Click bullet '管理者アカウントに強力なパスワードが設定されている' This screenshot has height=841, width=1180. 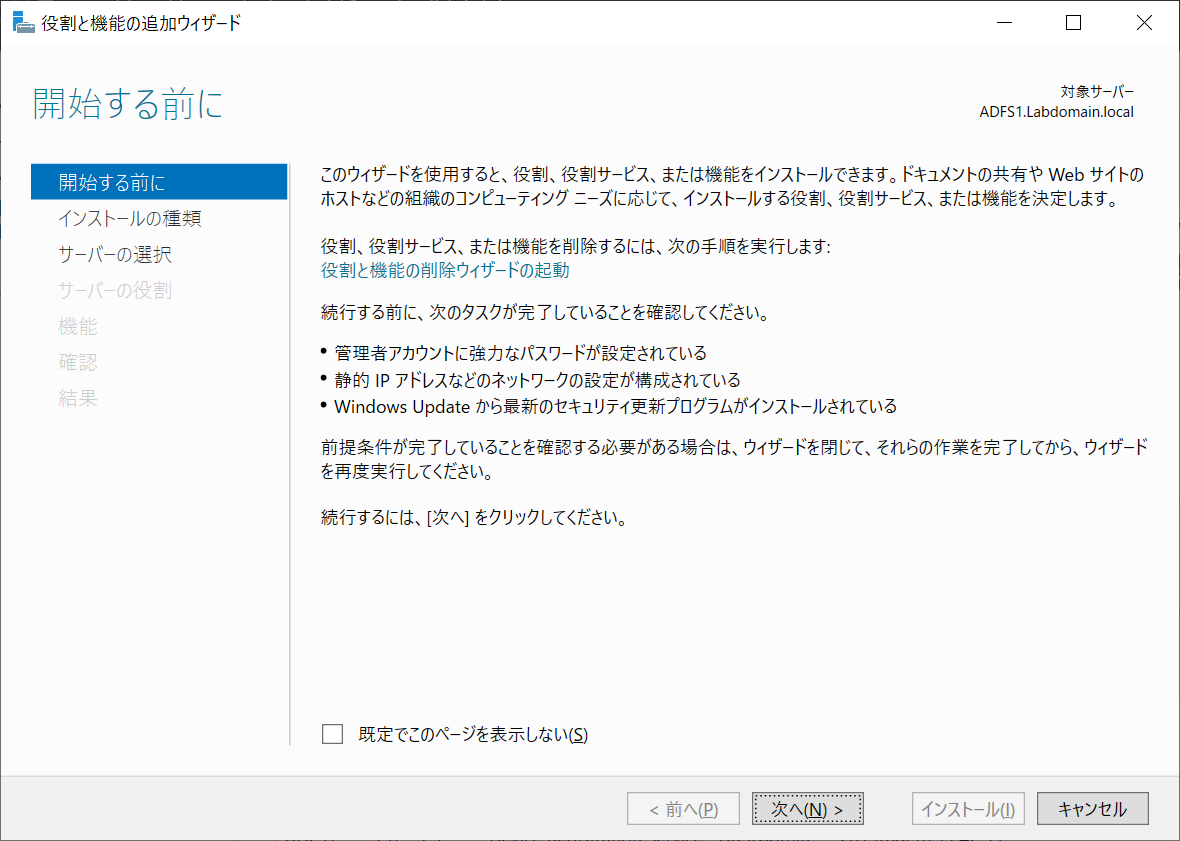(520, 353)
